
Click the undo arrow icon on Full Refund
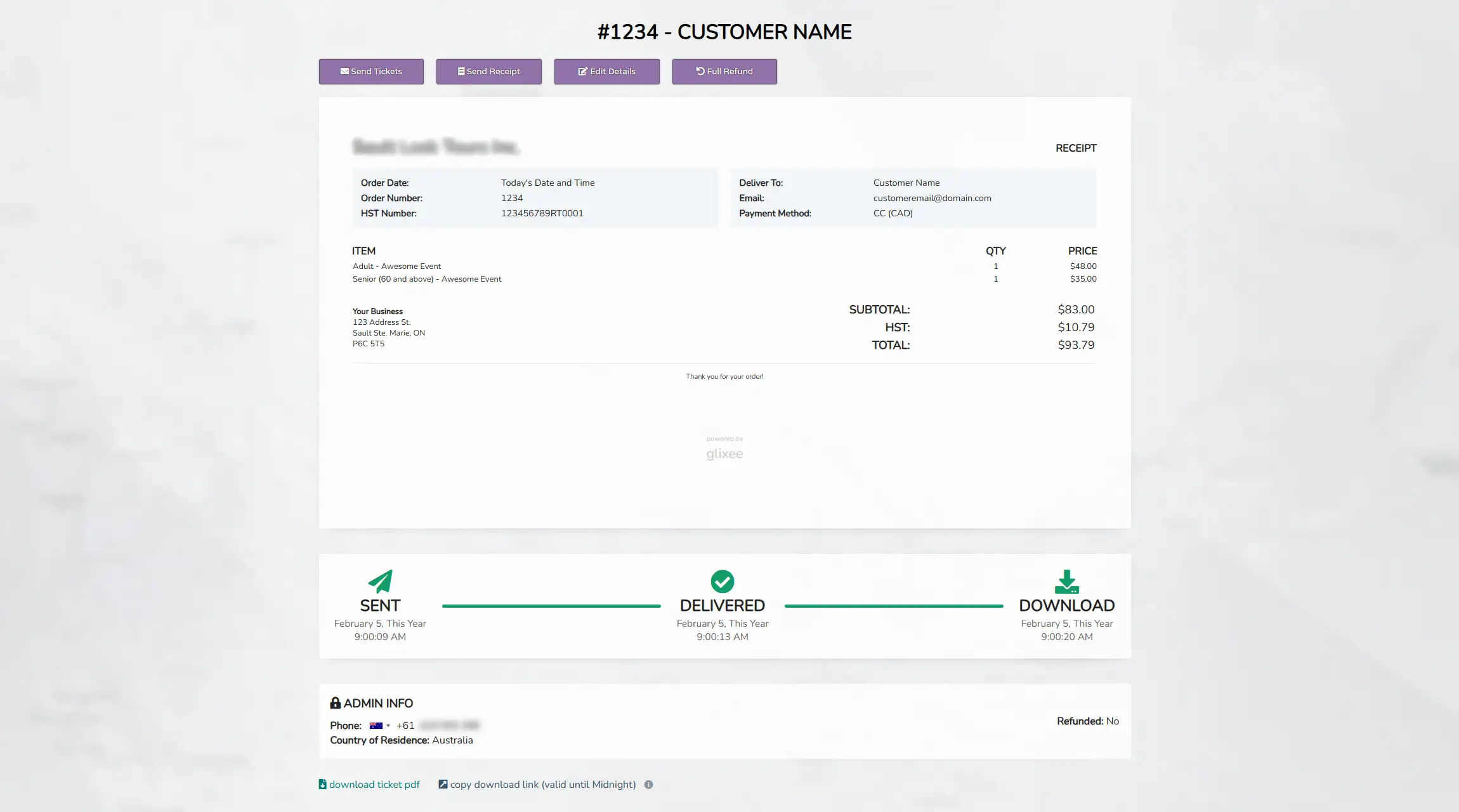(700, 71)
